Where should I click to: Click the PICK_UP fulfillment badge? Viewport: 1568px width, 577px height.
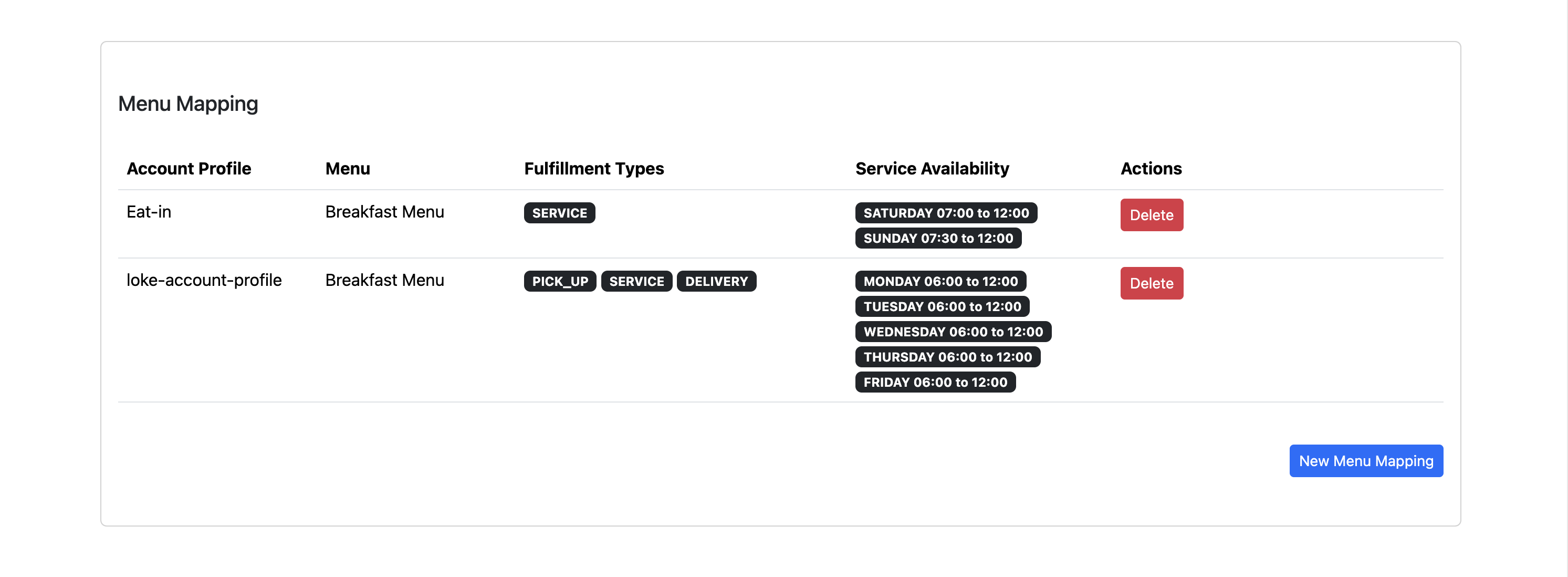[x=559, y=281]
